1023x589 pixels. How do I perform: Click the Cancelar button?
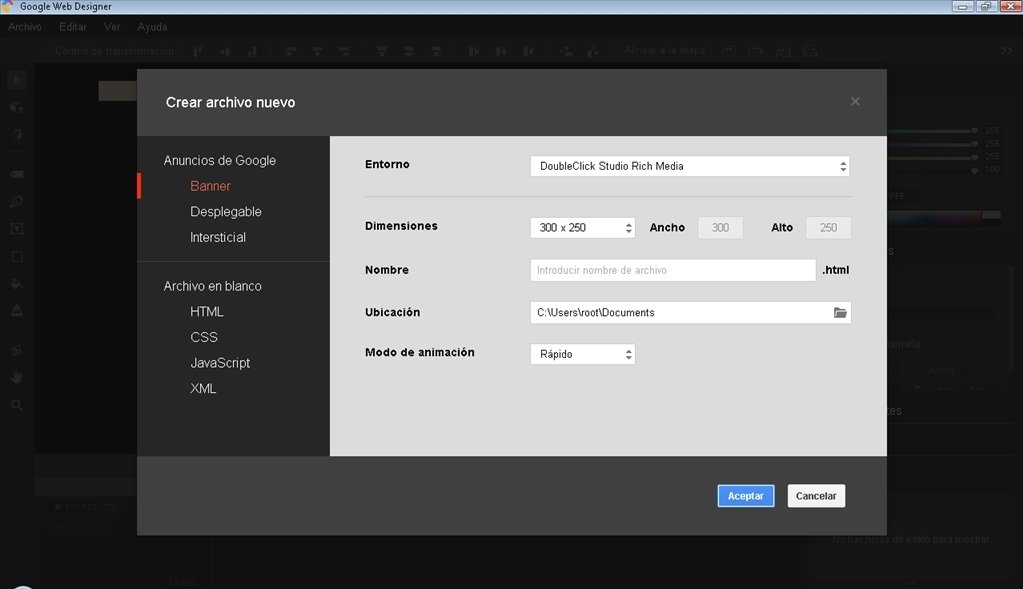[x=816, y=496]
